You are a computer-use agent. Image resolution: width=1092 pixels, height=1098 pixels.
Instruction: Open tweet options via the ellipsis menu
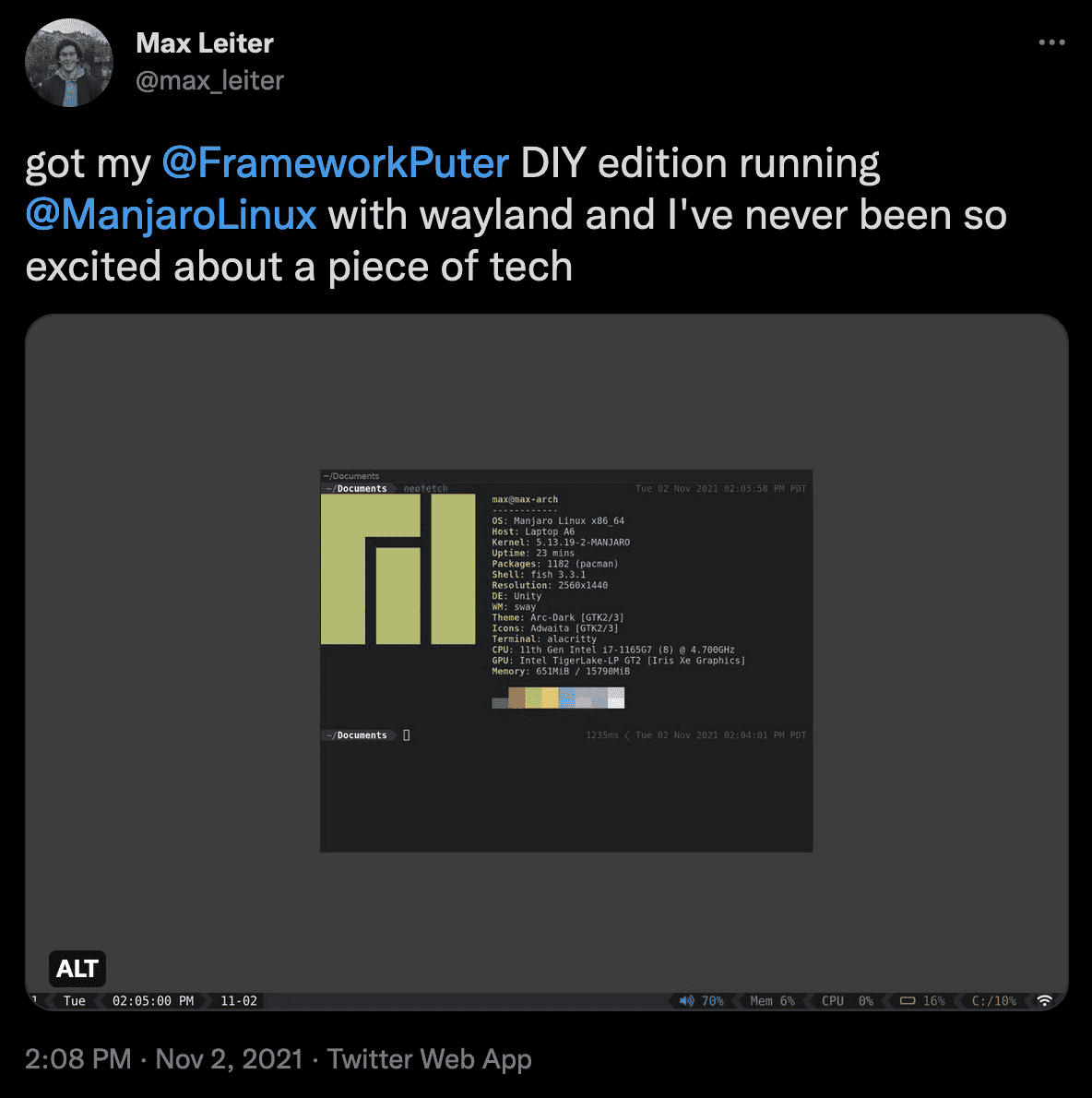[1052, 42]
